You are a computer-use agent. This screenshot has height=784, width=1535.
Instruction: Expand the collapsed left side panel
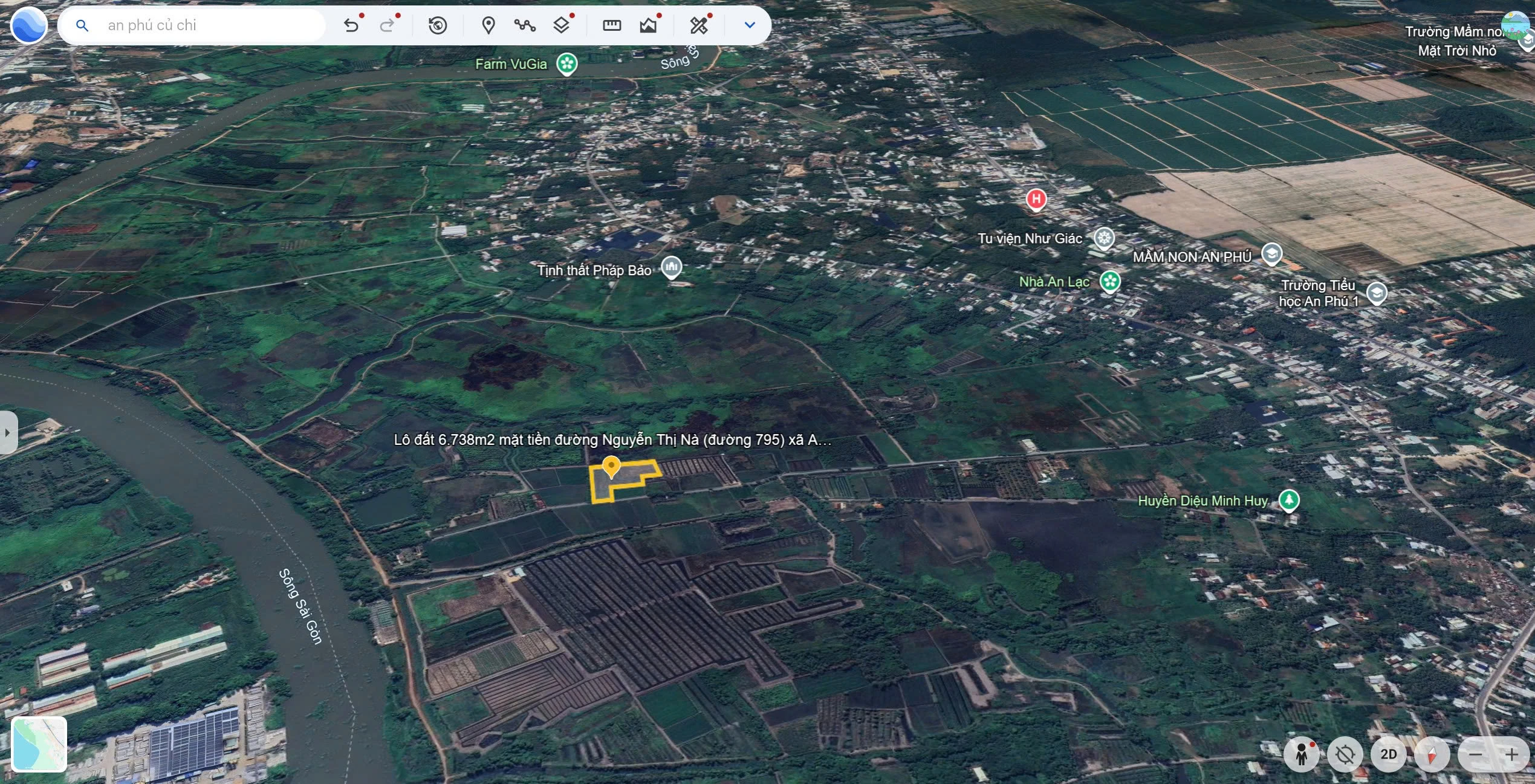coord(8,432)
